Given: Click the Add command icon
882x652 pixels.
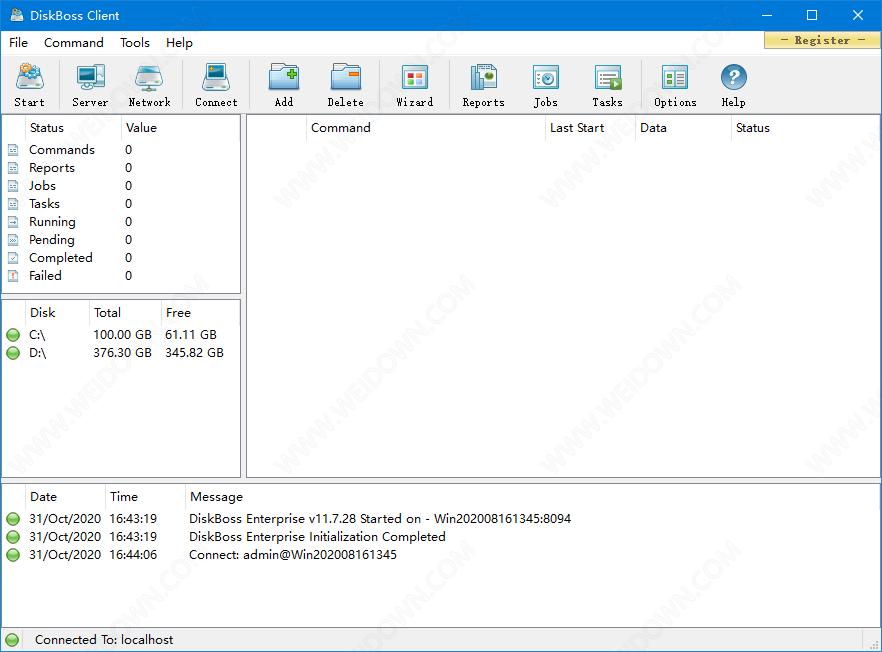Looking at the screenshot, I should click(284, 77).
